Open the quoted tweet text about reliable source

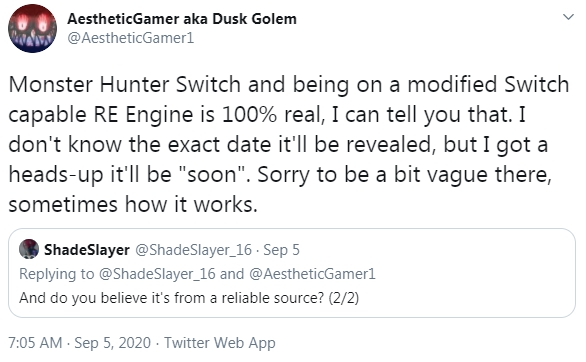pyautogui.click(x=189, y=298)
